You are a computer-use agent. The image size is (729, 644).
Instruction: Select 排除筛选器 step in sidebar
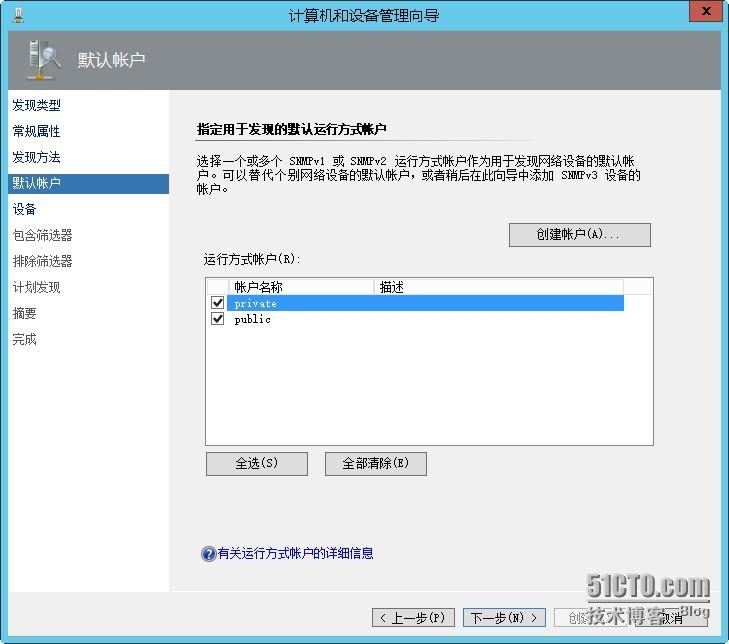pos(42,261)
